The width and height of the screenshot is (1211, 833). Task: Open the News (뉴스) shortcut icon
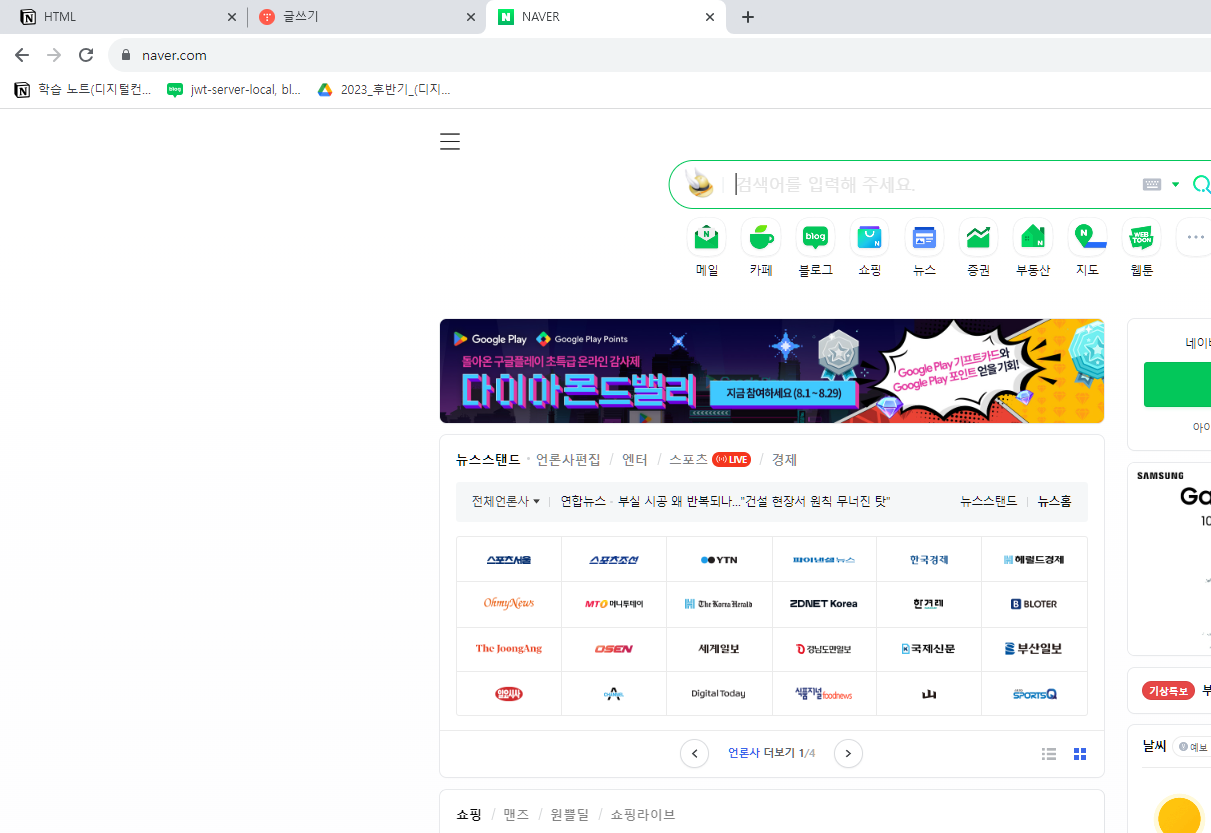pos(924,237)
